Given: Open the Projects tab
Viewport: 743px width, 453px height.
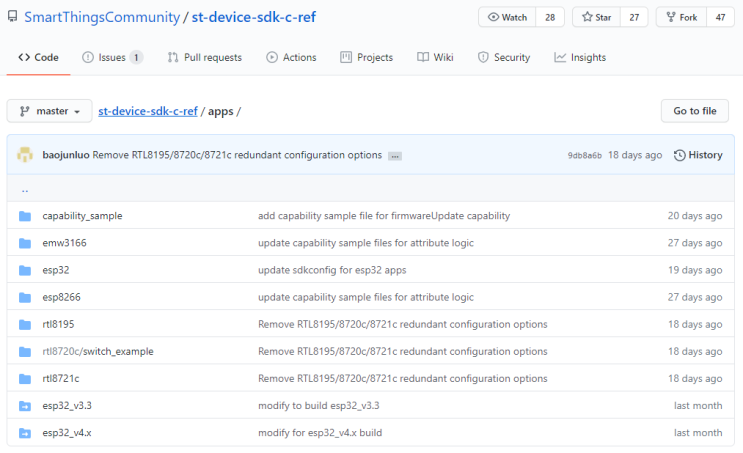Looking at the screenshot, I should (366, 57).
